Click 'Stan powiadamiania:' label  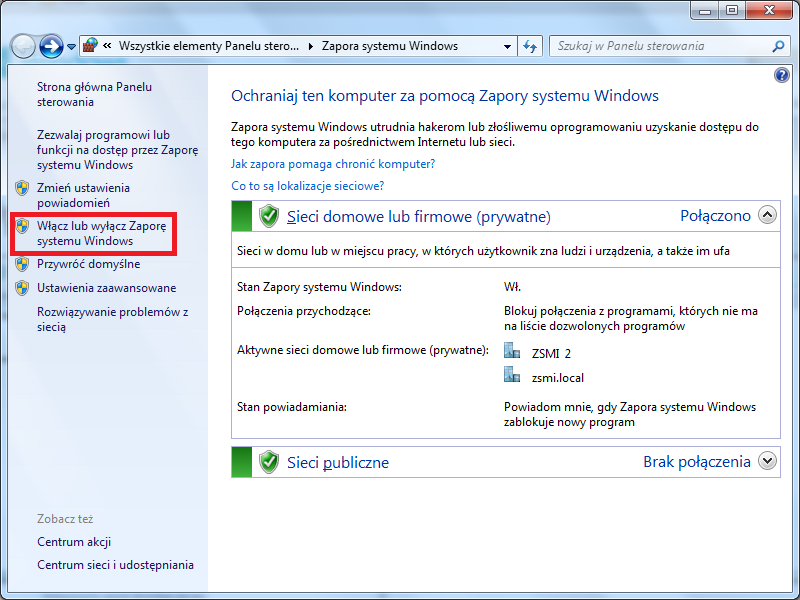292,407
